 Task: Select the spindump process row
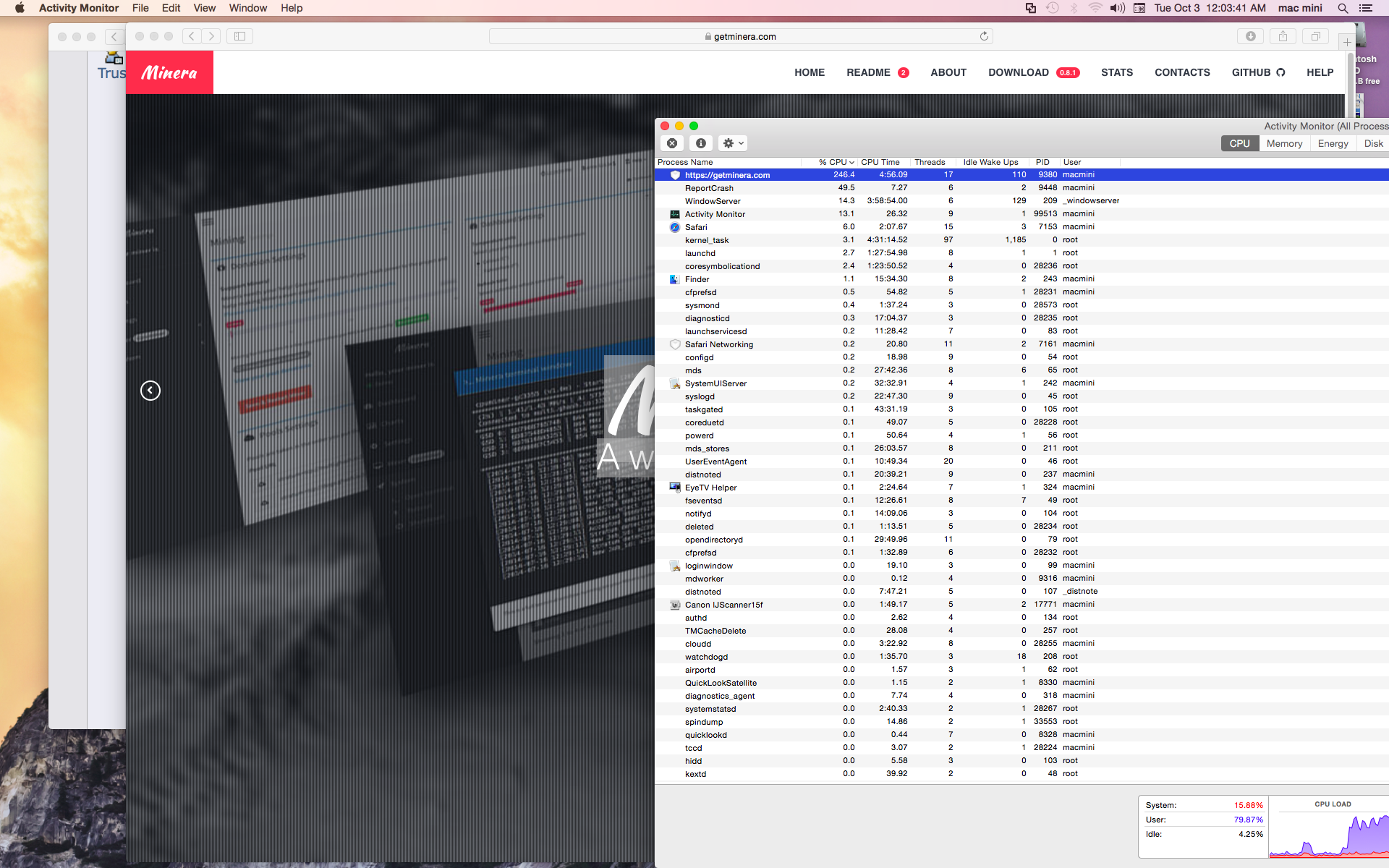click(x=1021, y=722)
